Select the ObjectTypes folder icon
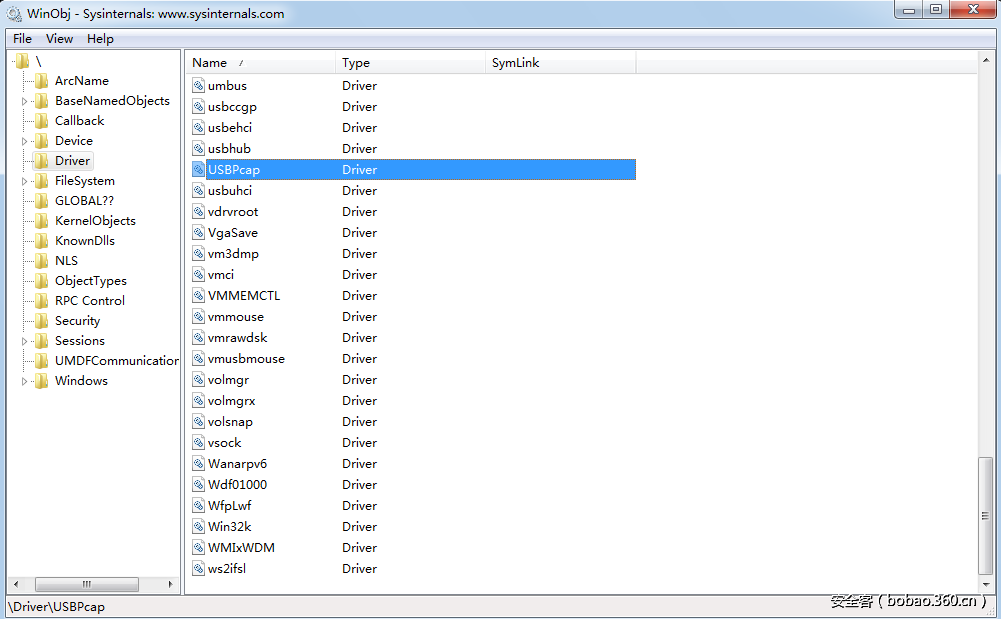The image size is (1001, 619). tap(41, 281)
